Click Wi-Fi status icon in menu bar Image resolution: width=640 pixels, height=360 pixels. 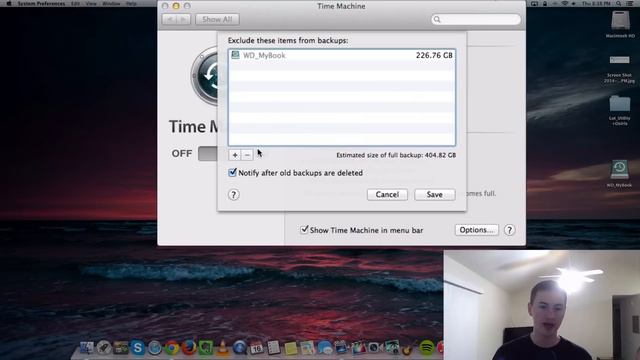pos(565,4)
